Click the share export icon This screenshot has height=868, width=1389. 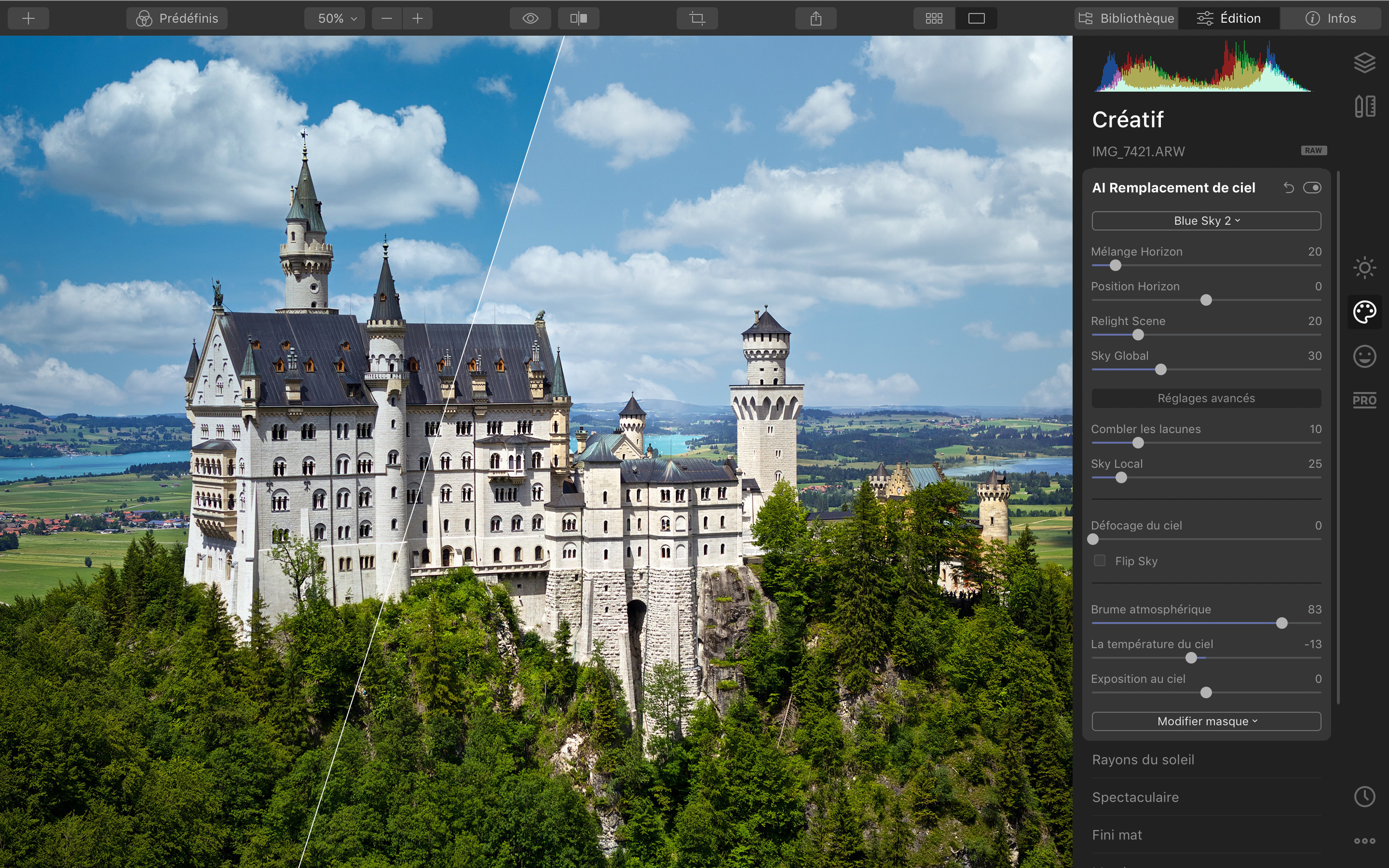coord(816,18)
